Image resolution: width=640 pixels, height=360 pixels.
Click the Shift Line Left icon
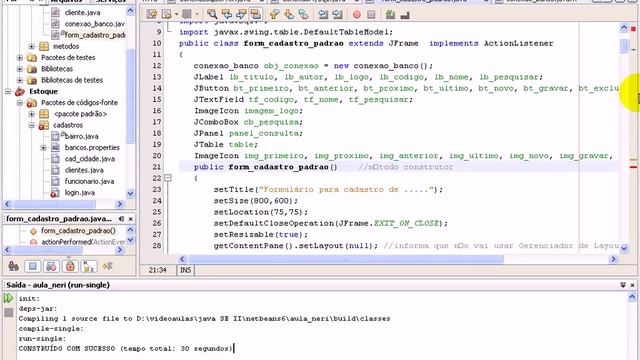(323, 14)
